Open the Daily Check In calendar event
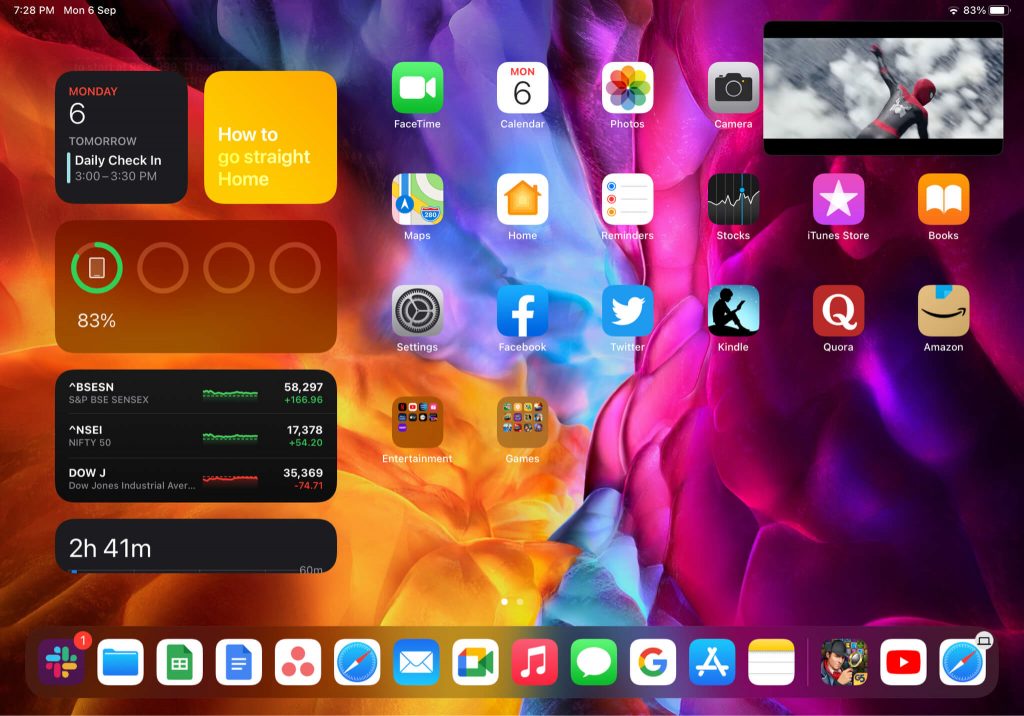Viewport: 1024px width, 716px height. [x=115, y=167]
